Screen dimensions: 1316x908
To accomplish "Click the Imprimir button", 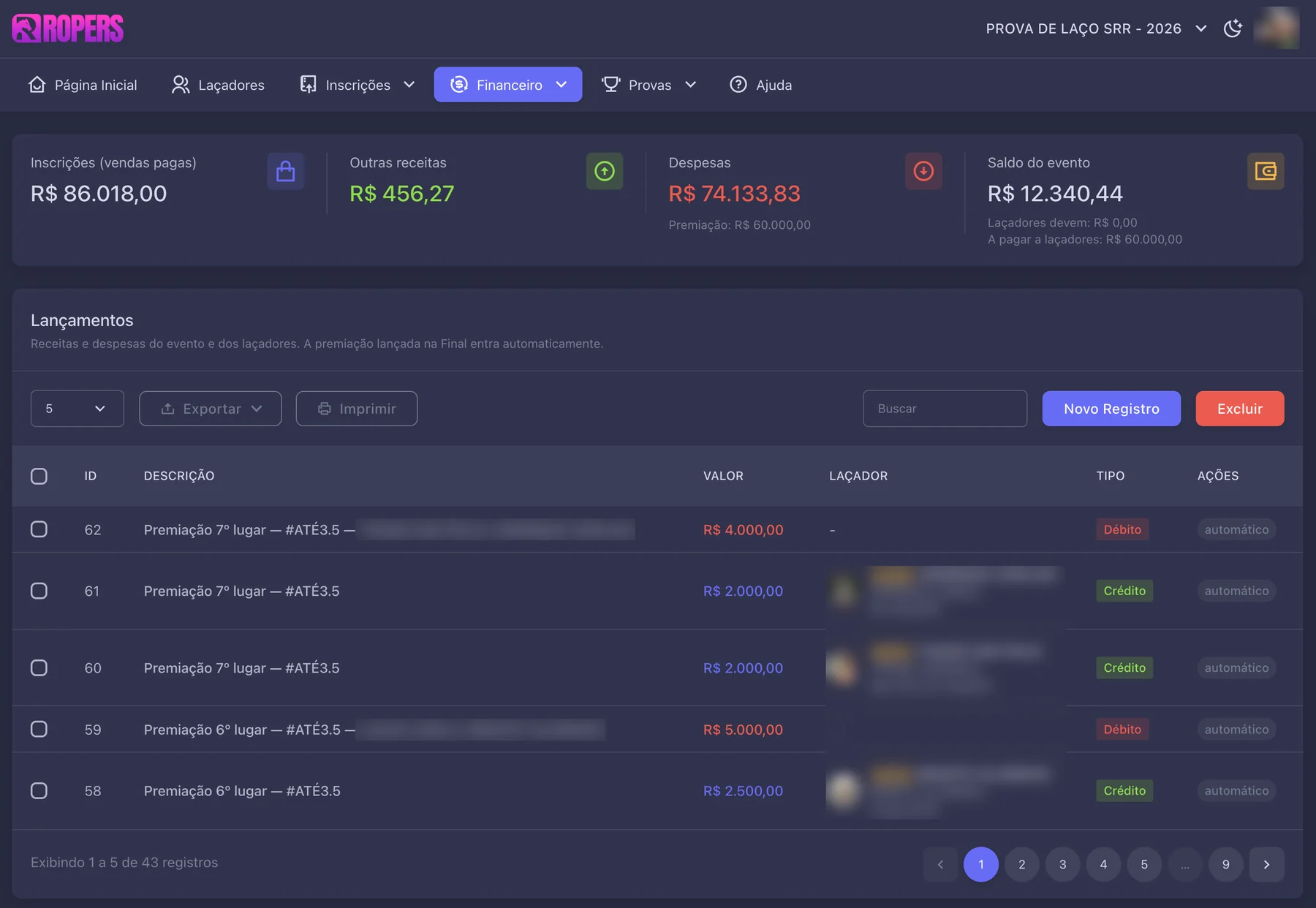I will (x=357, y=409).
